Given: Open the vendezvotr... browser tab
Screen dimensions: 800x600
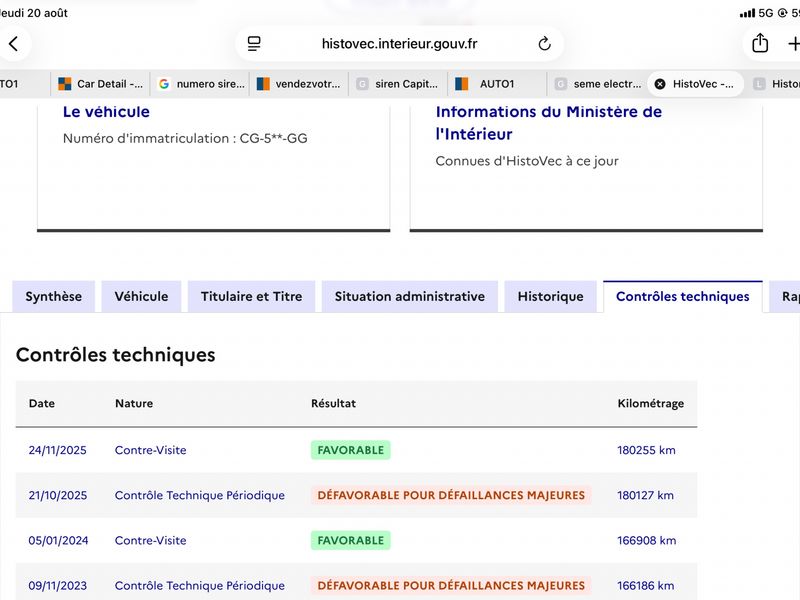Looking at the screenshot, I should [x=299, y=84].
